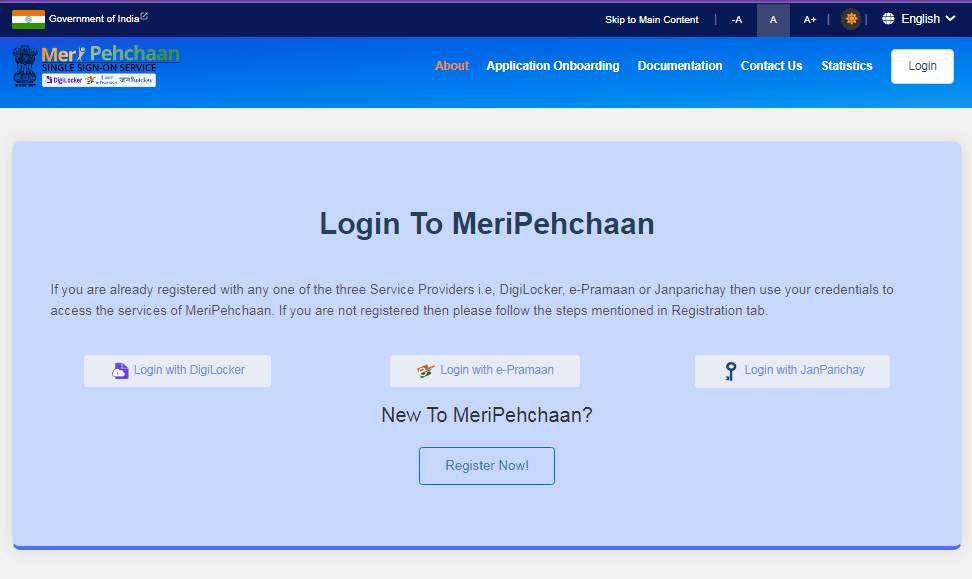Viewport: 972px width, 579px height.
Task: Choose Login with e-Pramaan
Action: [485, 371]
